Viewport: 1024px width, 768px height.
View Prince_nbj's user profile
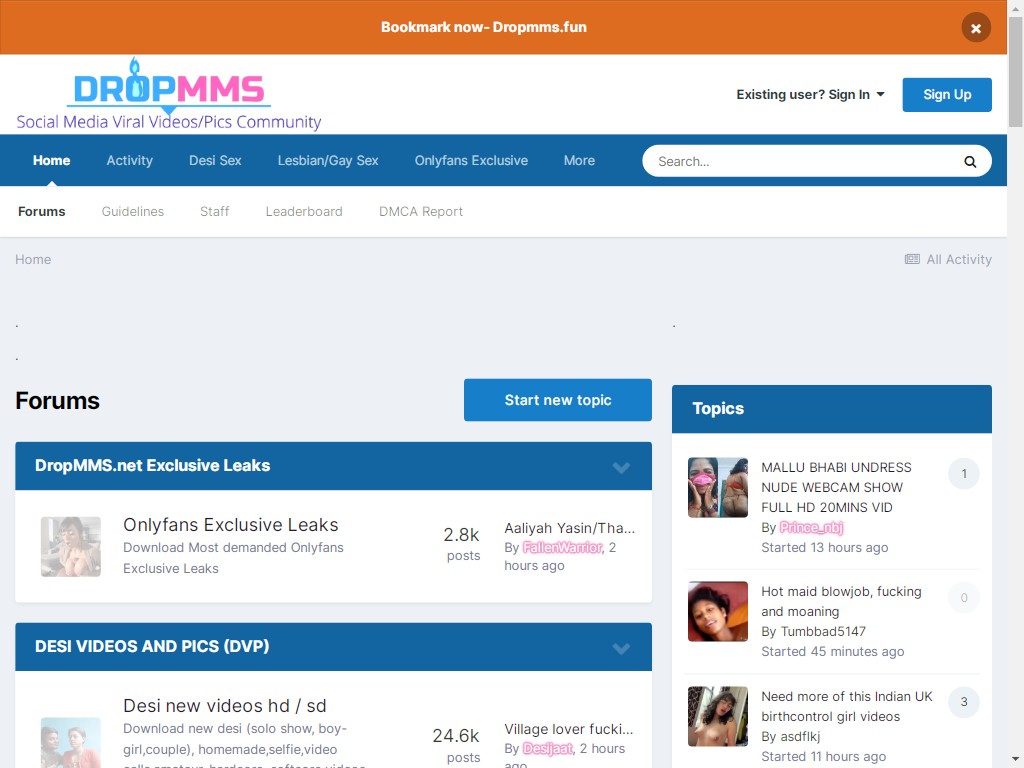pos(811,528)
